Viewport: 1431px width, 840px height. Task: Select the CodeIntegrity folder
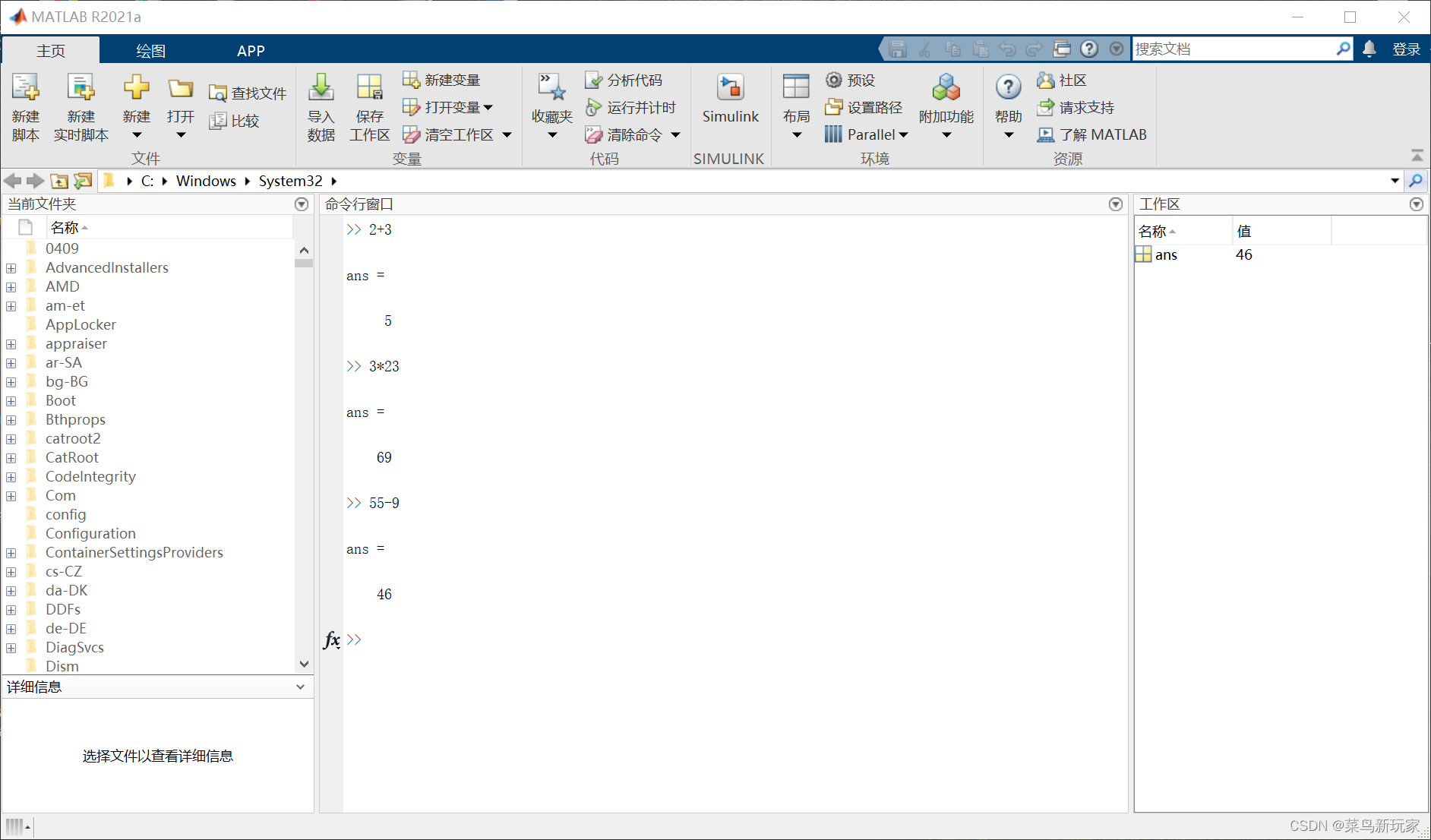90,476
